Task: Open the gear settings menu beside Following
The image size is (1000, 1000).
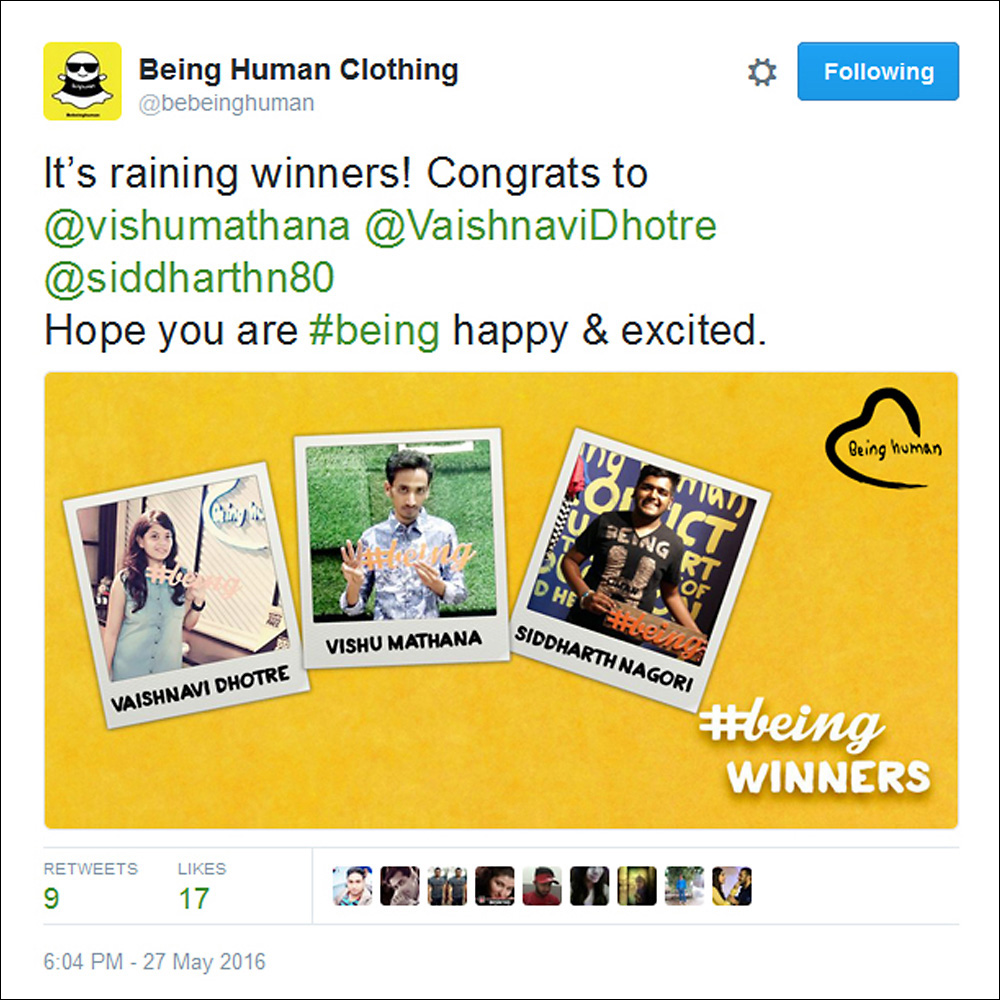Action: click(x=761, y=72)
